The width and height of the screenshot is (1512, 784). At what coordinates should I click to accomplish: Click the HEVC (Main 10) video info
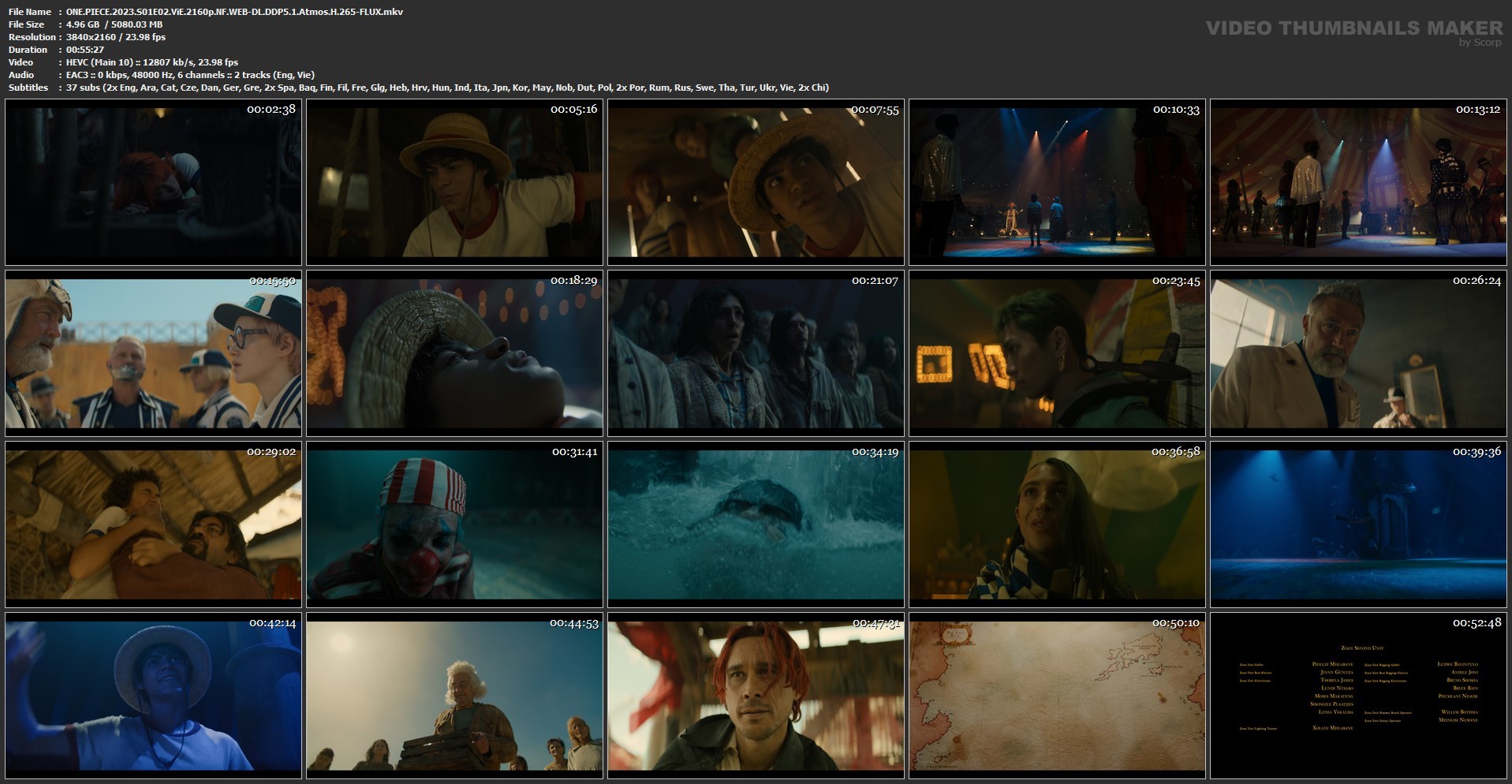[152, 62]
